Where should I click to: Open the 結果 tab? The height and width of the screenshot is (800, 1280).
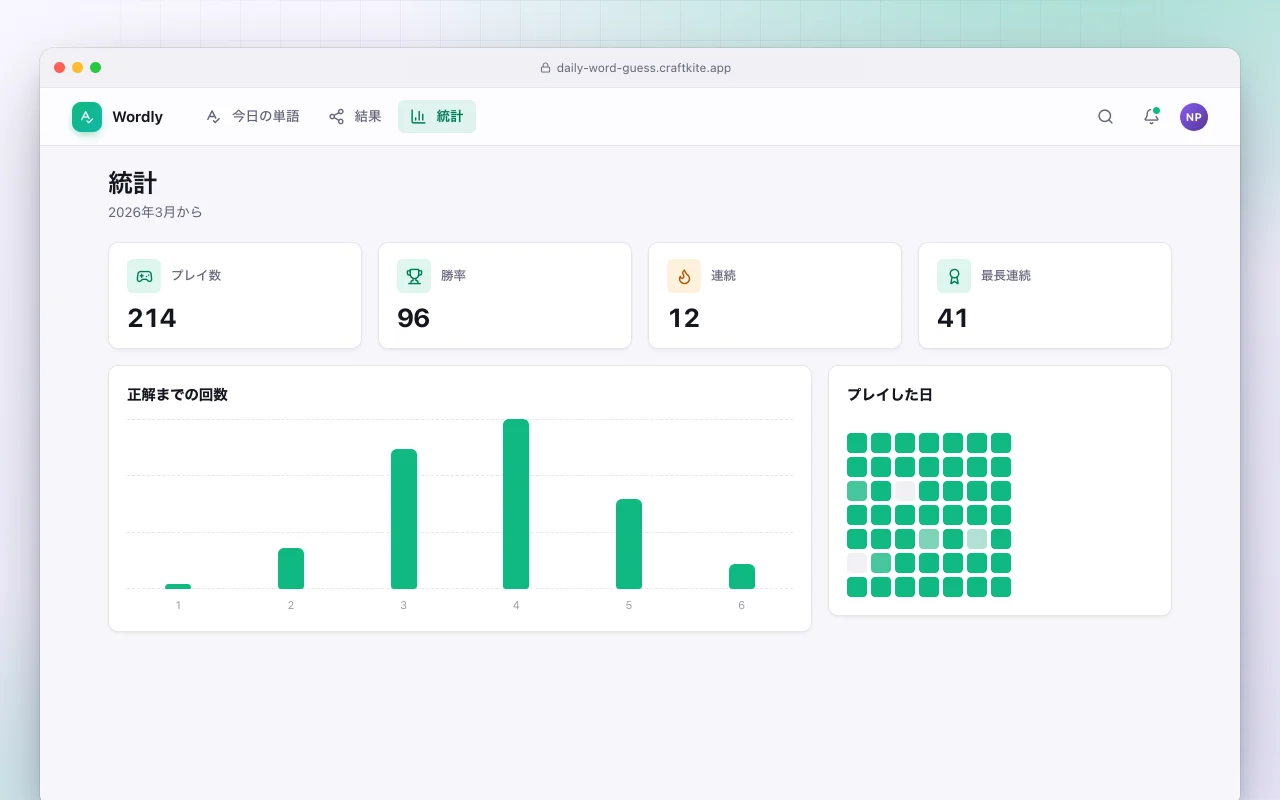coord(355,117)
